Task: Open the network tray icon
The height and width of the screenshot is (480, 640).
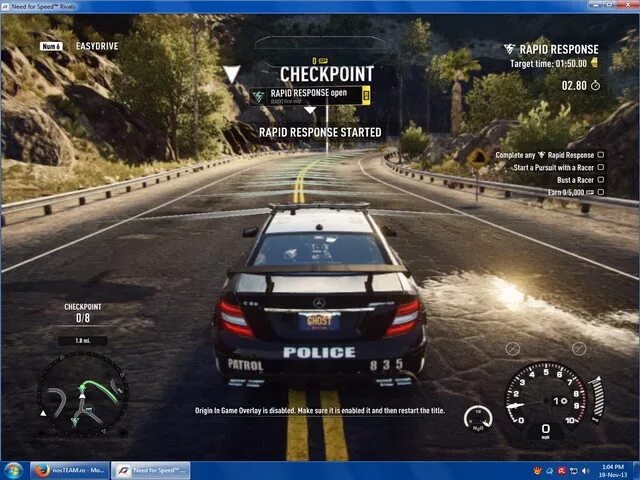Action: [574, 471]
